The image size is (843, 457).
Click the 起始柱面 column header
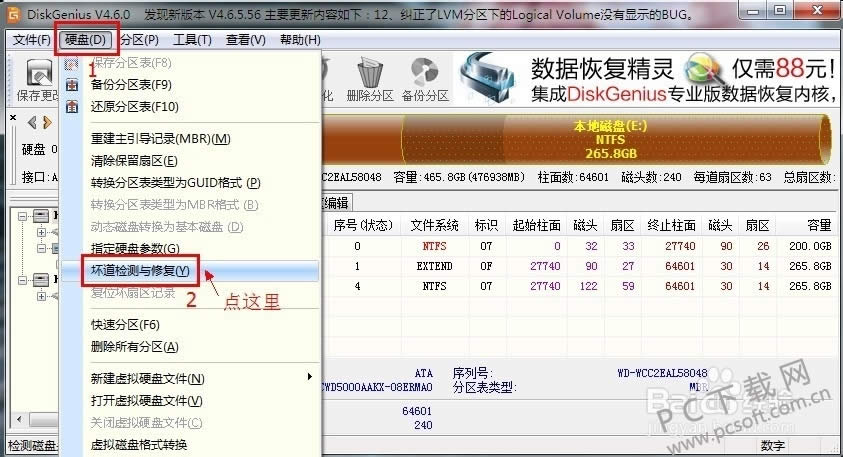point(537,225)
